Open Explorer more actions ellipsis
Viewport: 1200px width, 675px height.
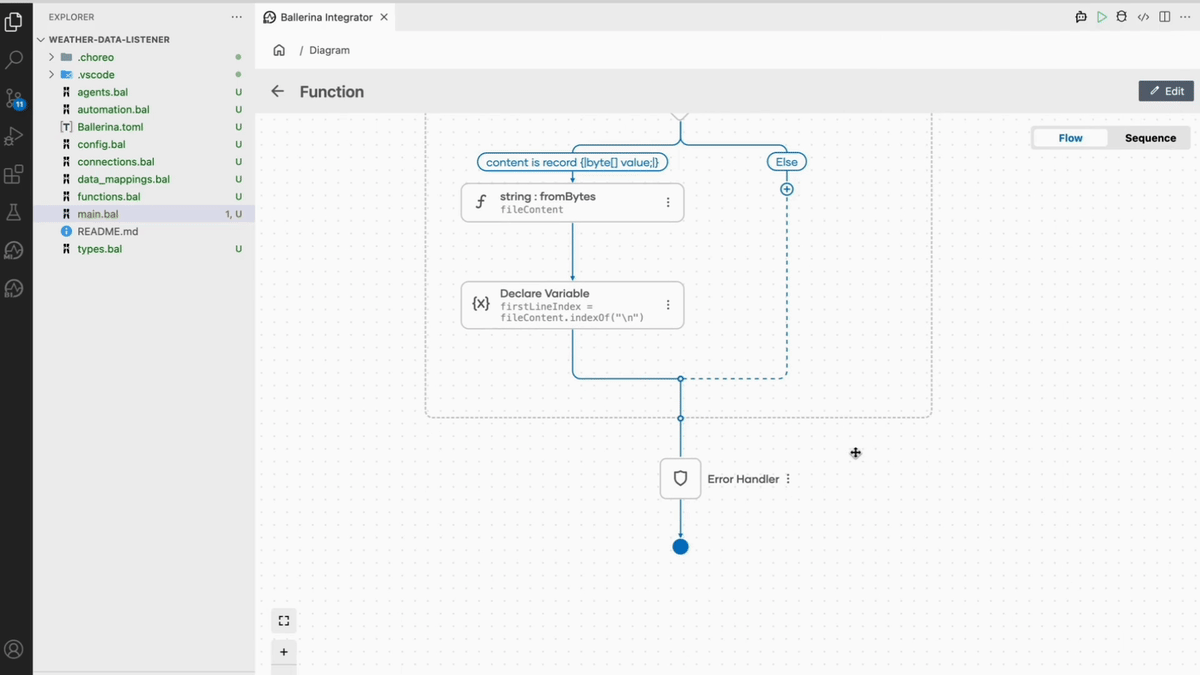click(236, 17)
